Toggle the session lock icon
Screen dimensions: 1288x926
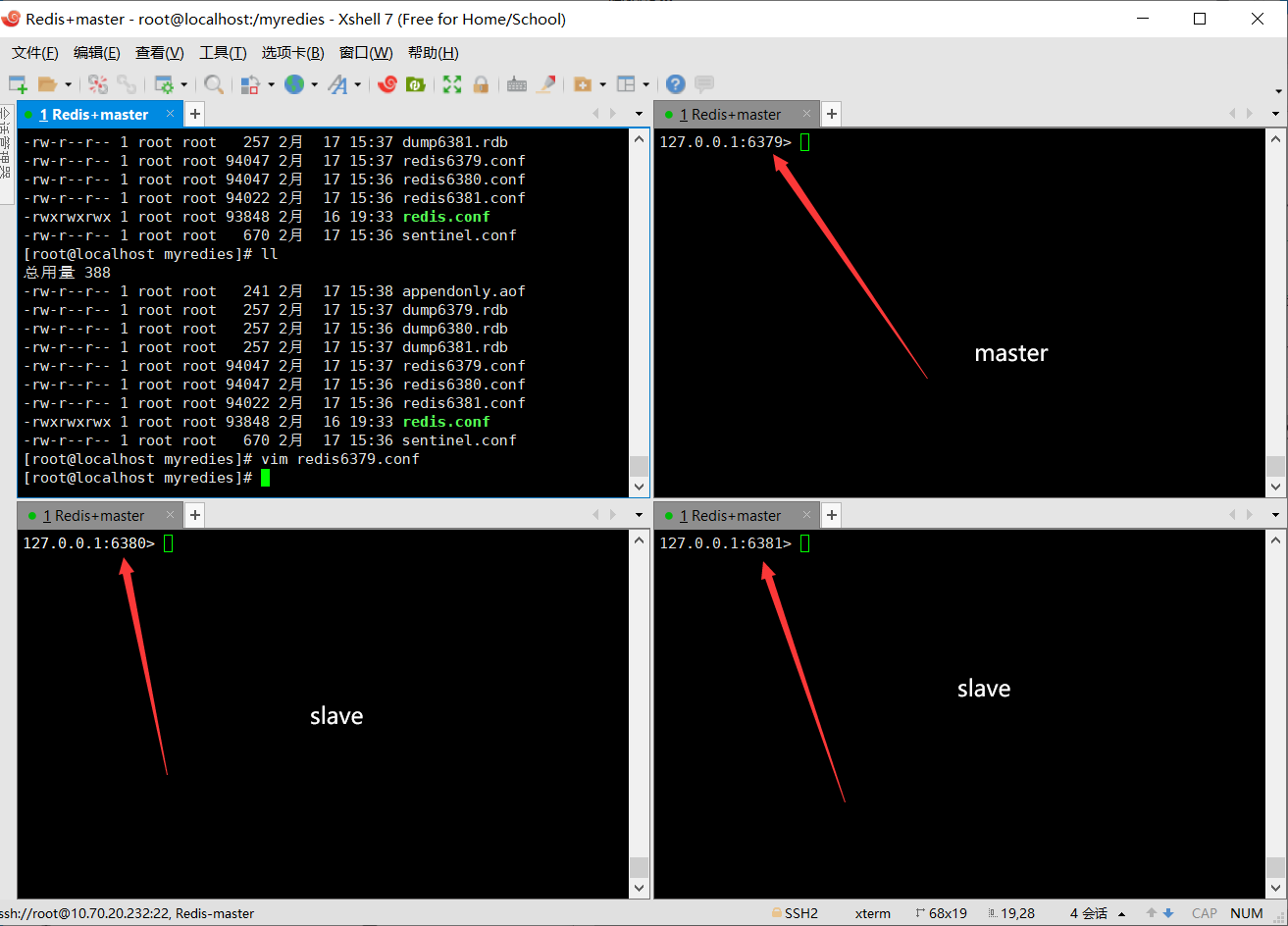point(482,84)
